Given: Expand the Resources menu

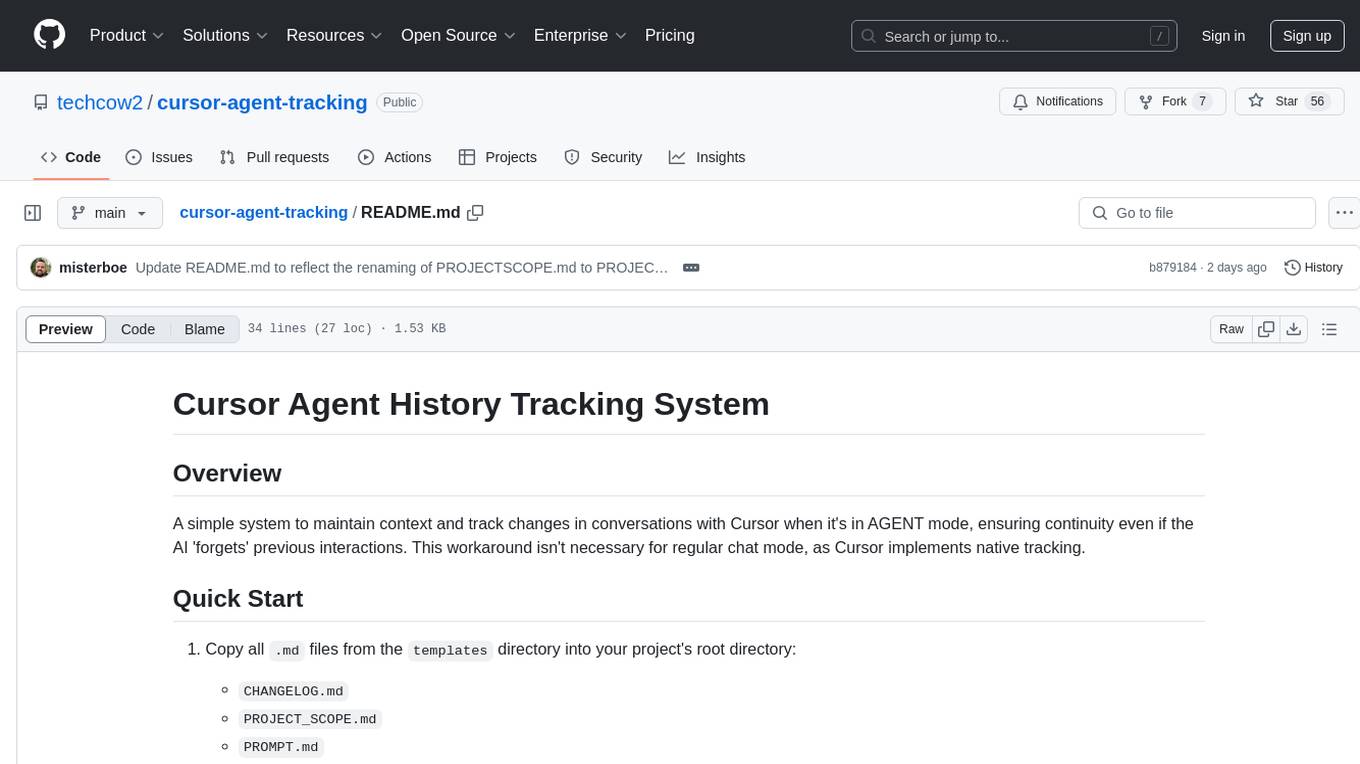Looking at the screenshot, I should pos(334,35).
